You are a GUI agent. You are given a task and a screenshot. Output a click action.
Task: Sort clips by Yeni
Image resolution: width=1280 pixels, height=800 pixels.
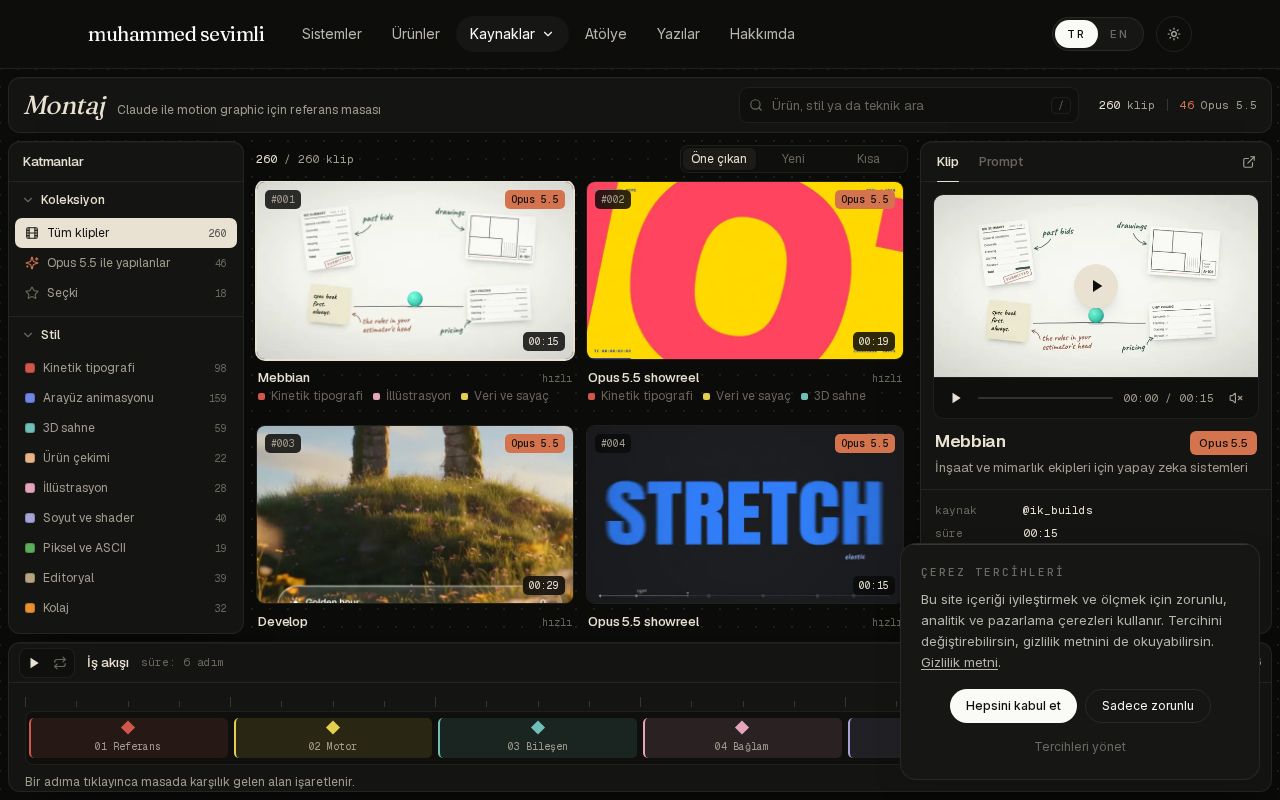click(793, 159)
